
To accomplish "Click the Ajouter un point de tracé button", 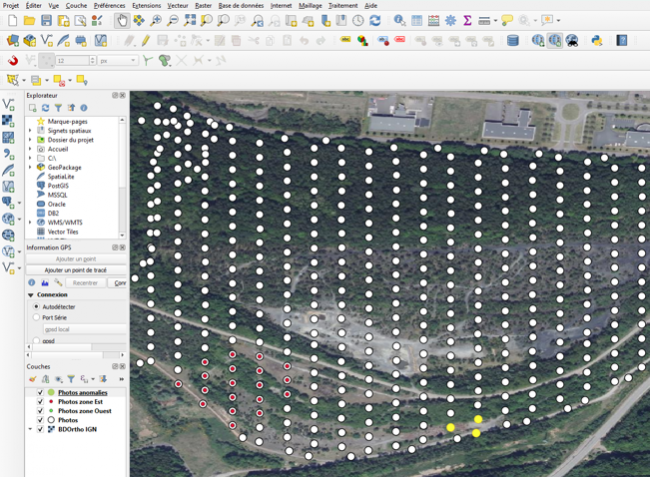I will click(x=76, y=270).
